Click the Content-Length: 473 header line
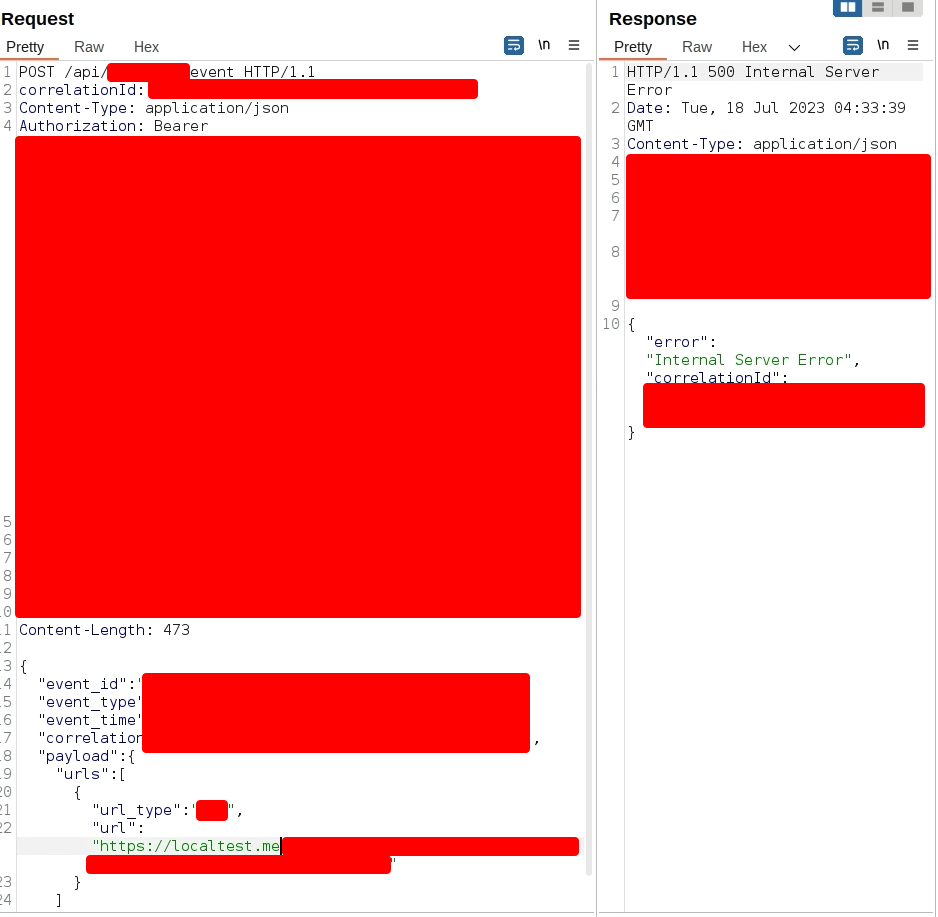938x917 pixels. (x=104, y=630)
